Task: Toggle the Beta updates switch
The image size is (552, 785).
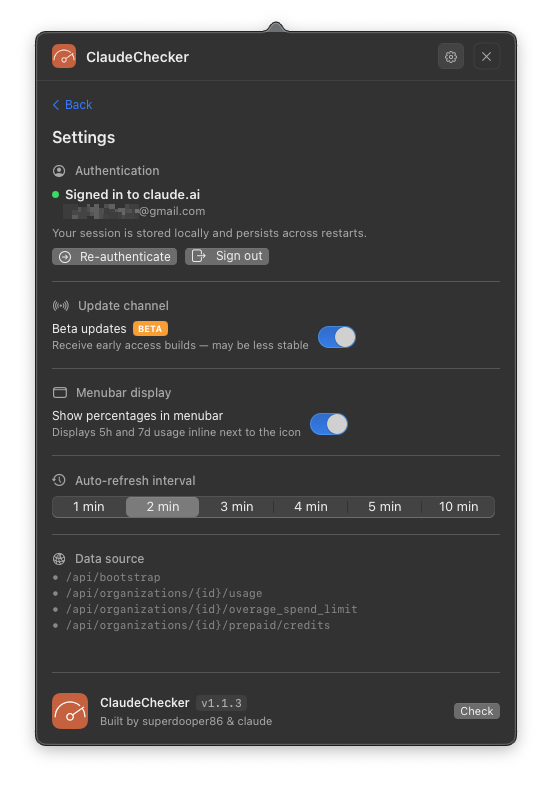Action: 337,337
